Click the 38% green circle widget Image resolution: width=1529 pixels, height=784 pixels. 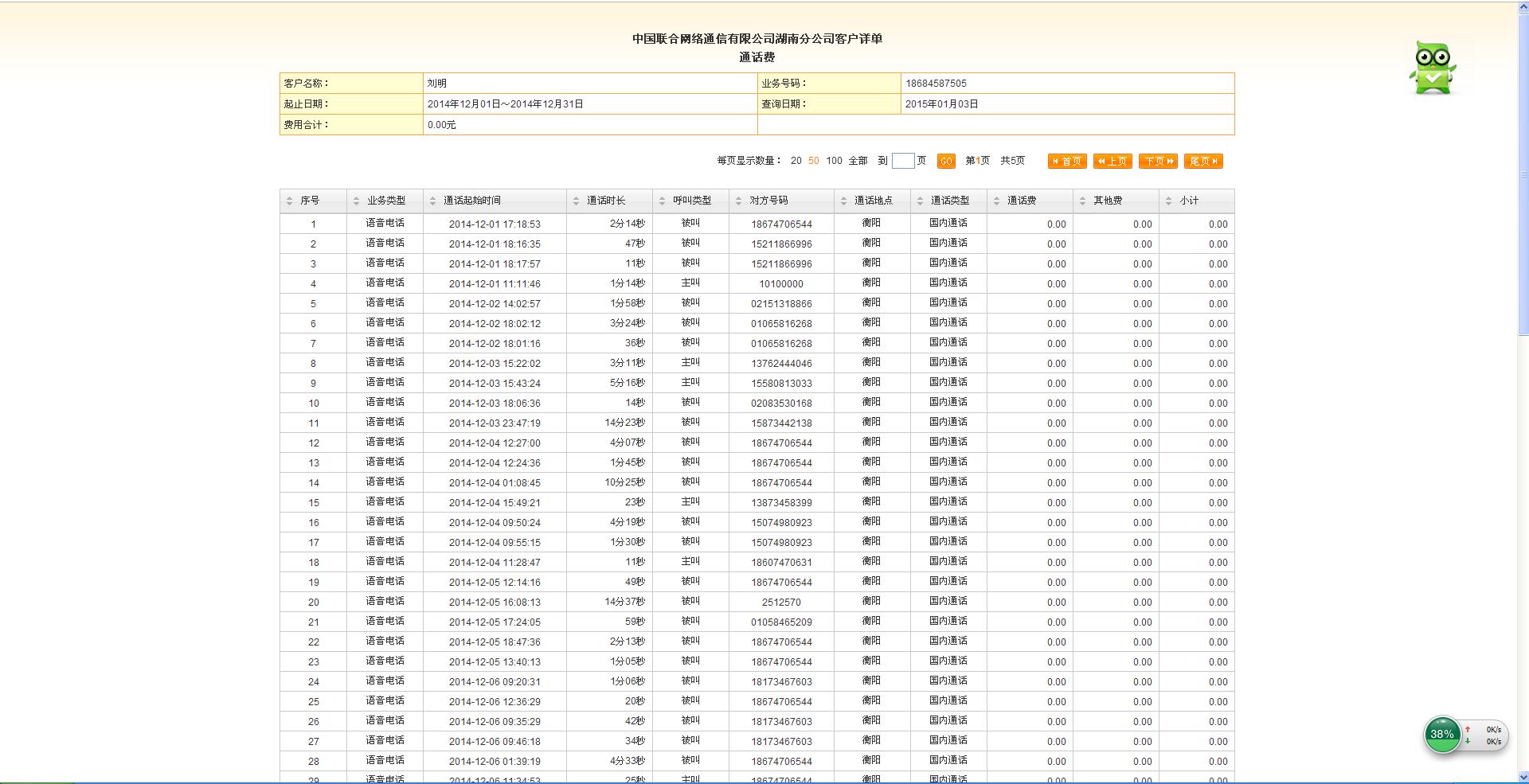(1441, 735)
